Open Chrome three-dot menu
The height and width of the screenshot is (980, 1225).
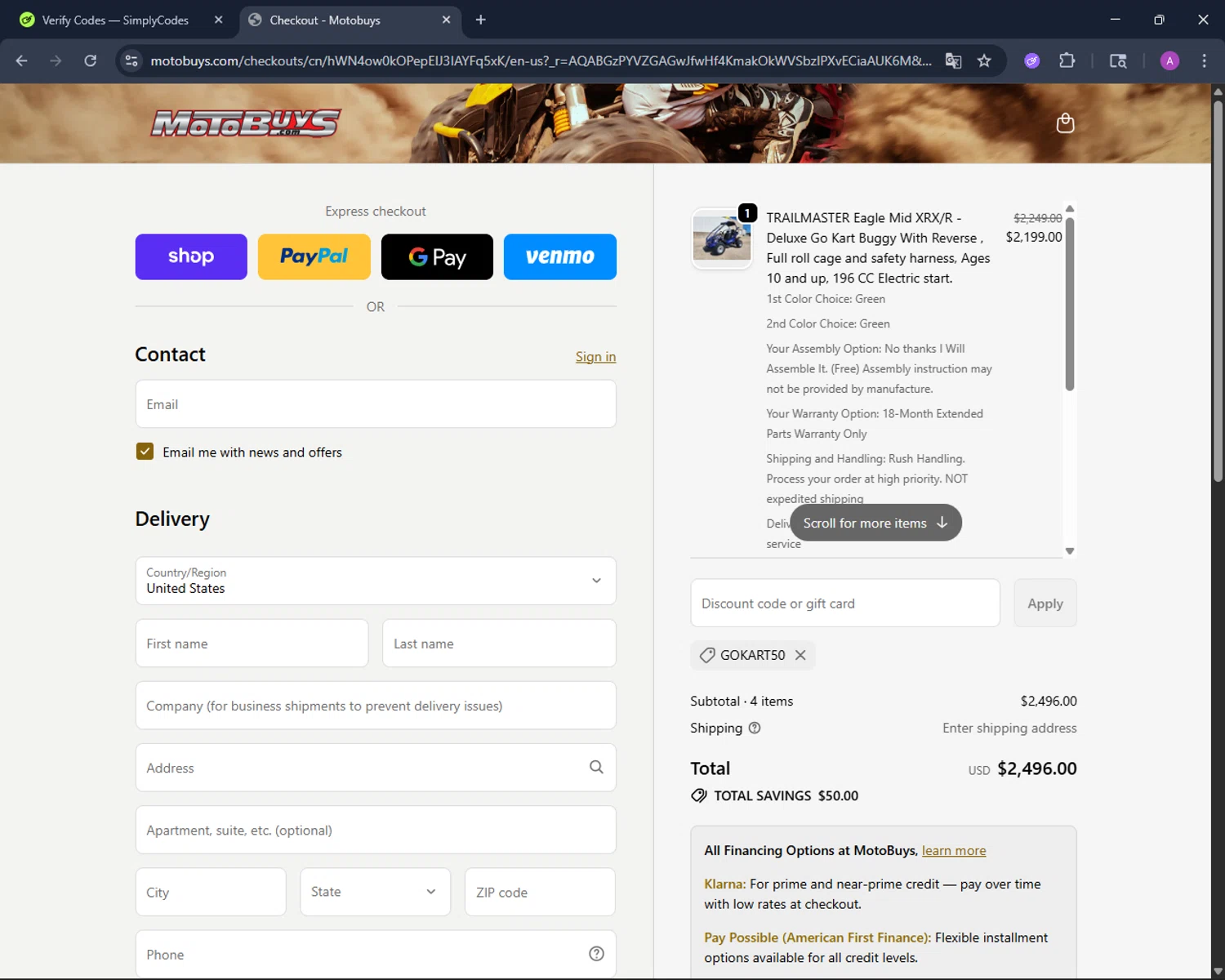1204,60
